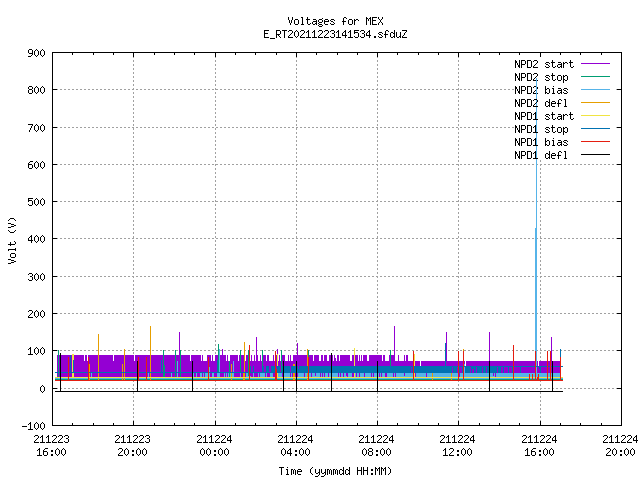Click the NPD1 stop blue legend line

(x=595, y=129)
